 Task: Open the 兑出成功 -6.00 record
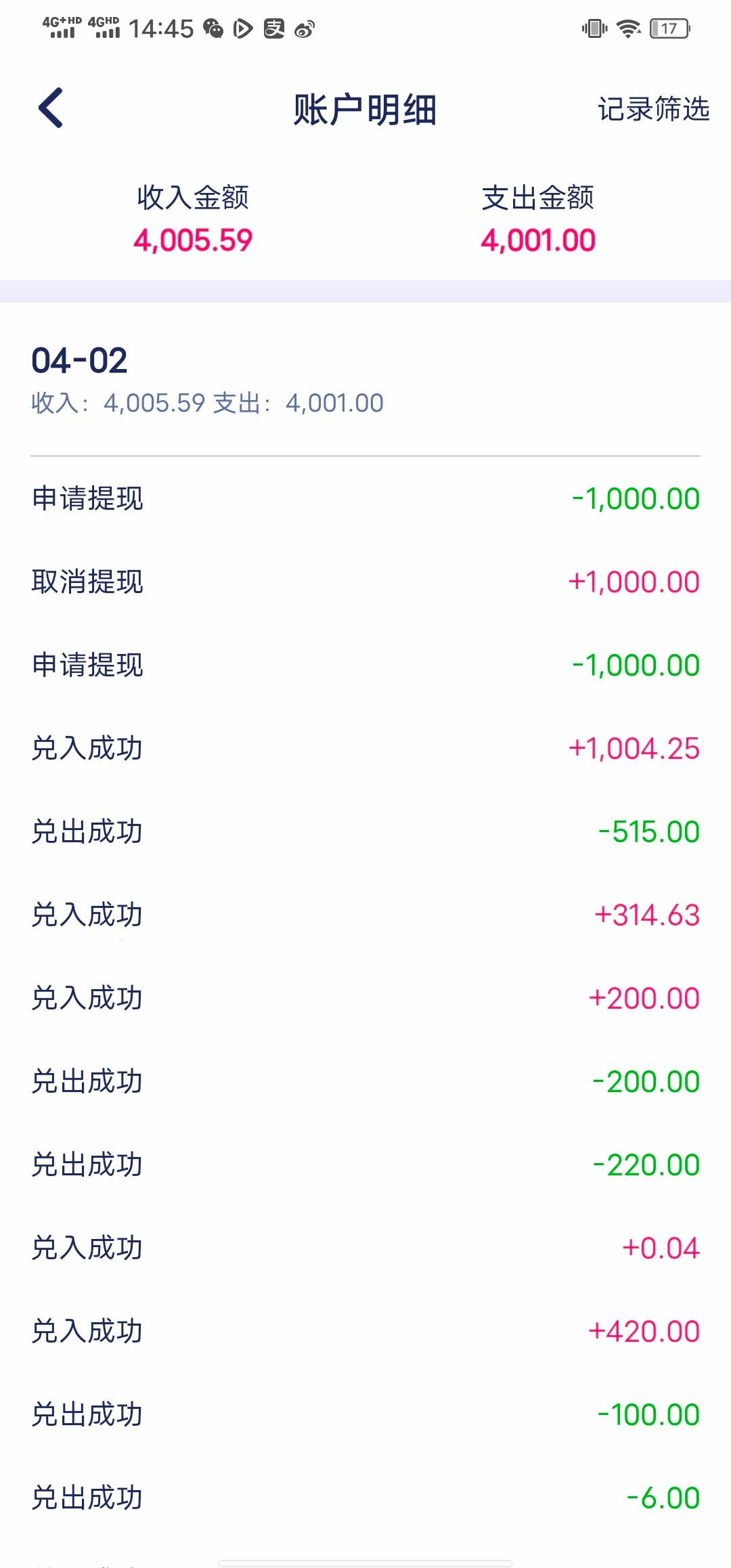pyautogui.click(x=365, y=1498)
